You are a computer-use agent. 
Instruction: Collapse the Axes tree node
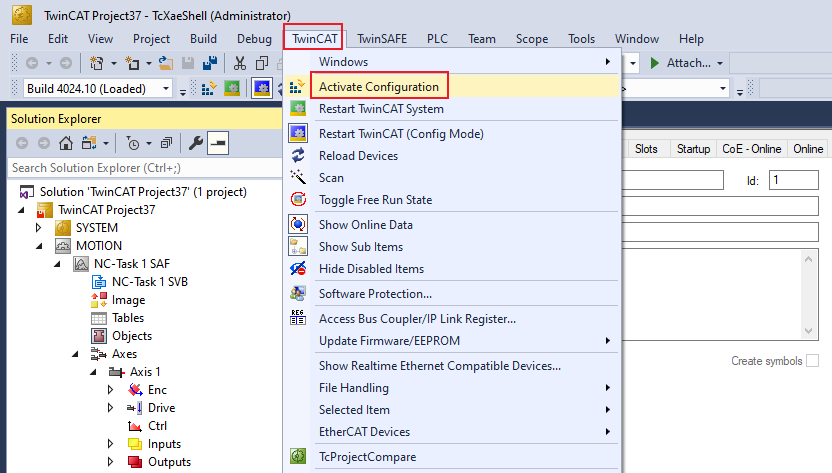(x=76, y=354)
